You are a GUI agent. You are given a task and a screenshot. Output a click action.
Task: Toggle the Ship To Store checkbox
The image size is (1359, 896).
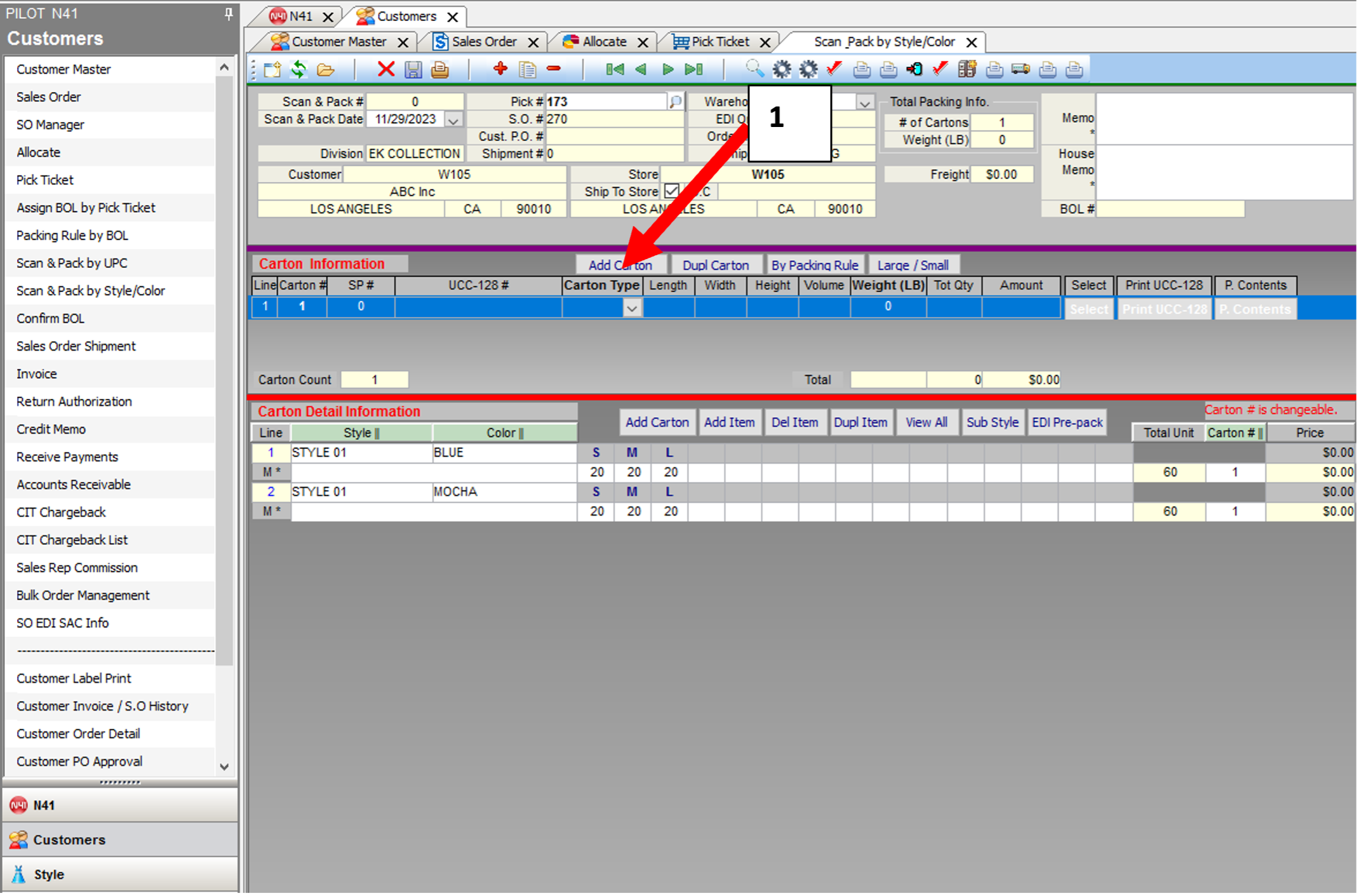click(671, 191)
